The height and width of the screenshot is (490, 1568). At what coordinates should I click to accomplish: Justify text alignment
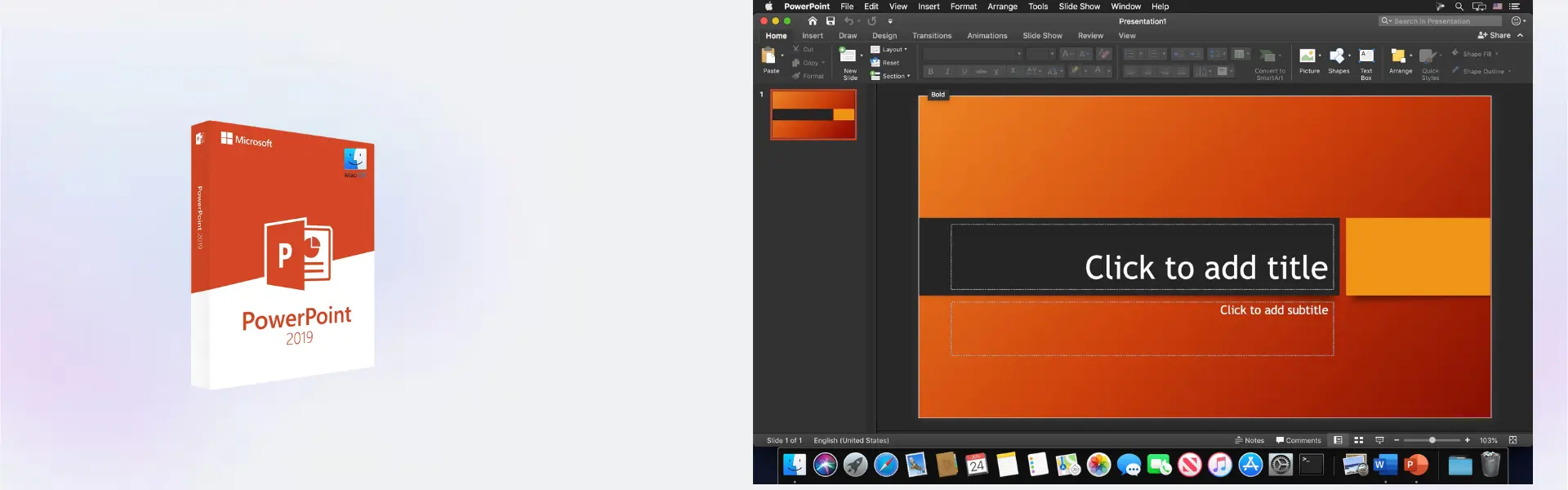(1182, 72)
